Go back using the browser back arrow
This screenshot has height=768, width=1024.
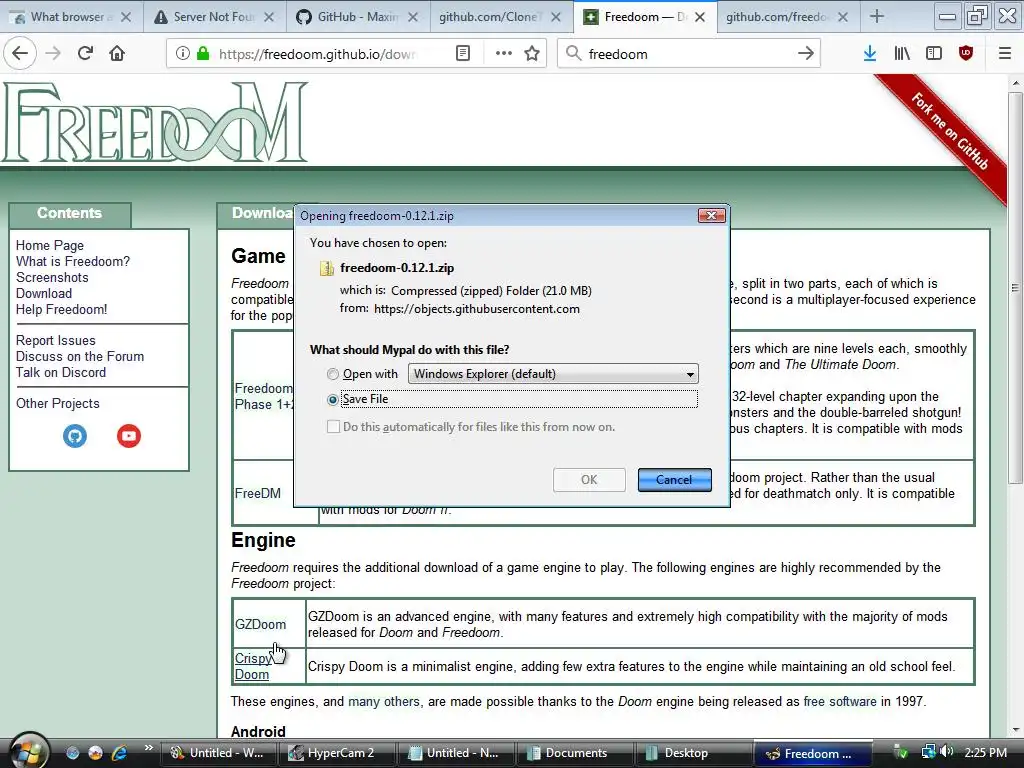pos(20,54)
